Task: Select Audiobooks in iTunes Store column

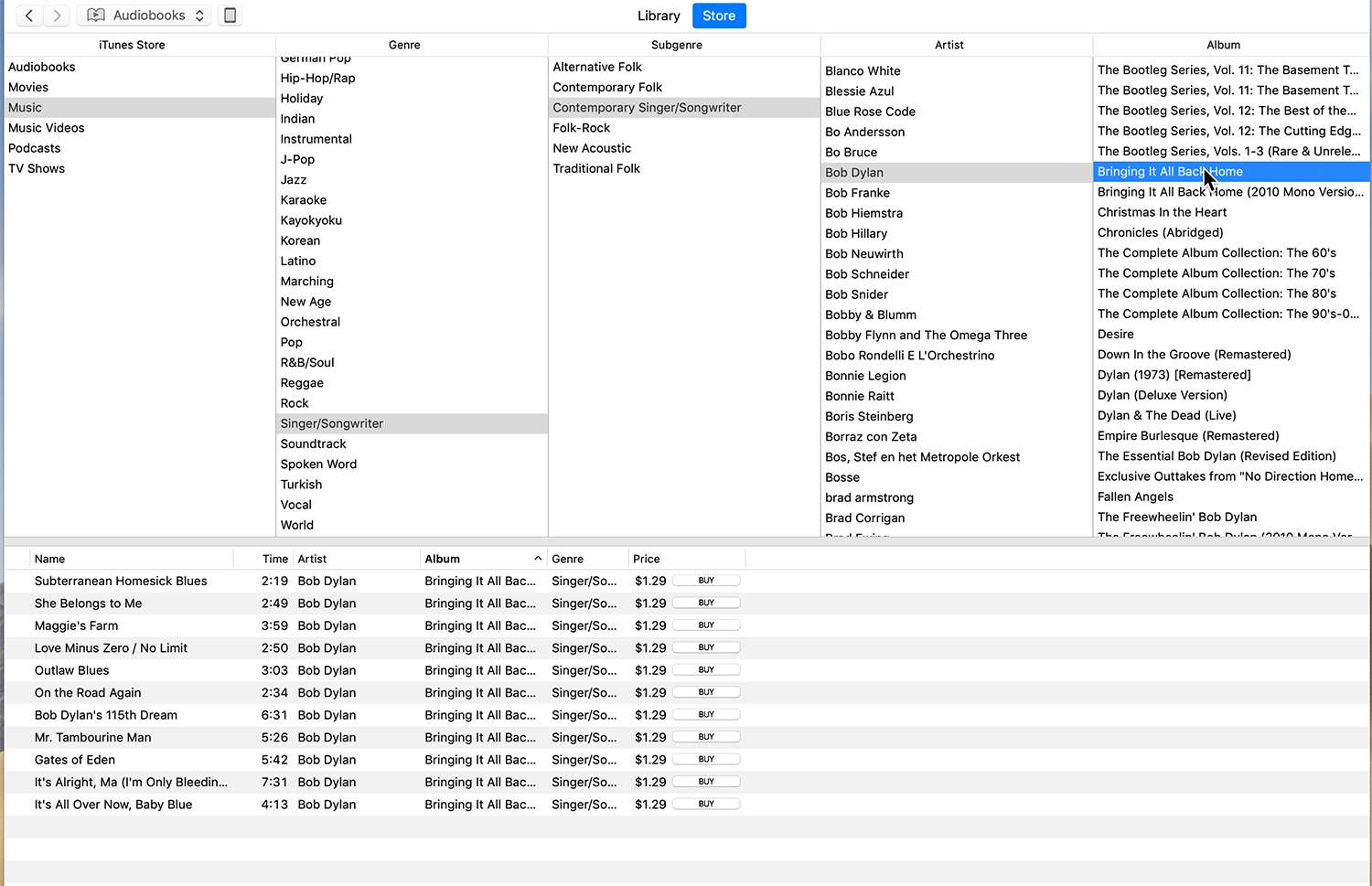Action: (x=139, y=67)
